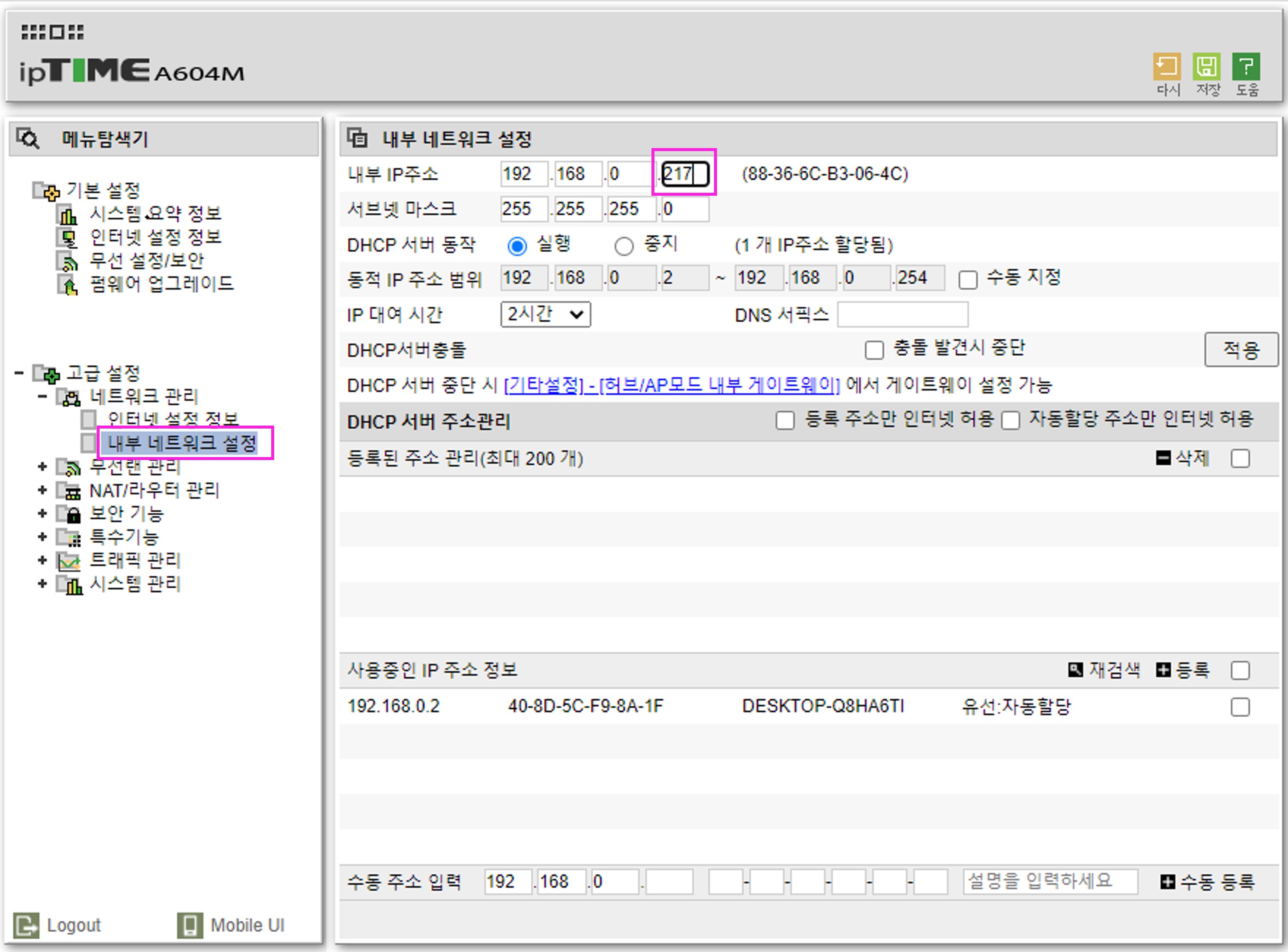Collapse the 네트워크 관리 tree node

click(x=42, y=397)
